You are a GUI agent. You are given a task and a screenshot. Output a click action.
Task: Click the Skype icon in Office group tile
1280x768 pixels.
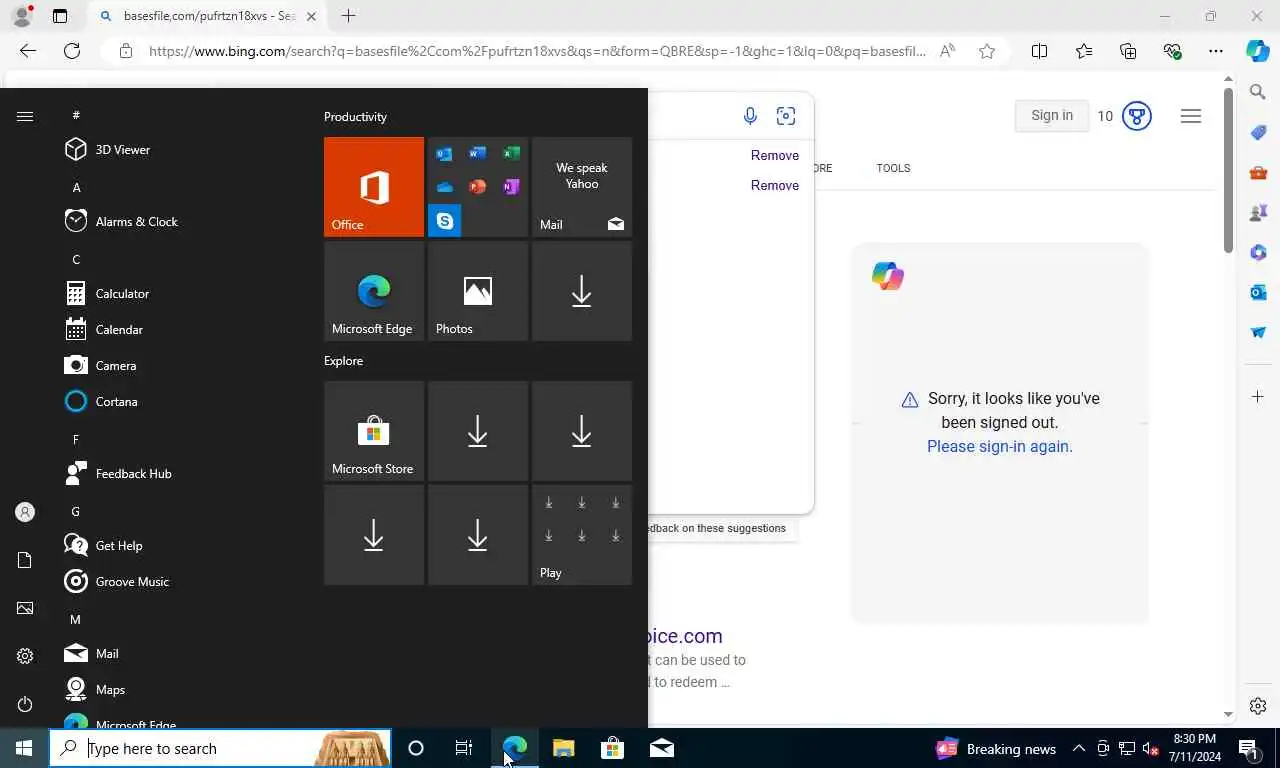click(445, 221)
